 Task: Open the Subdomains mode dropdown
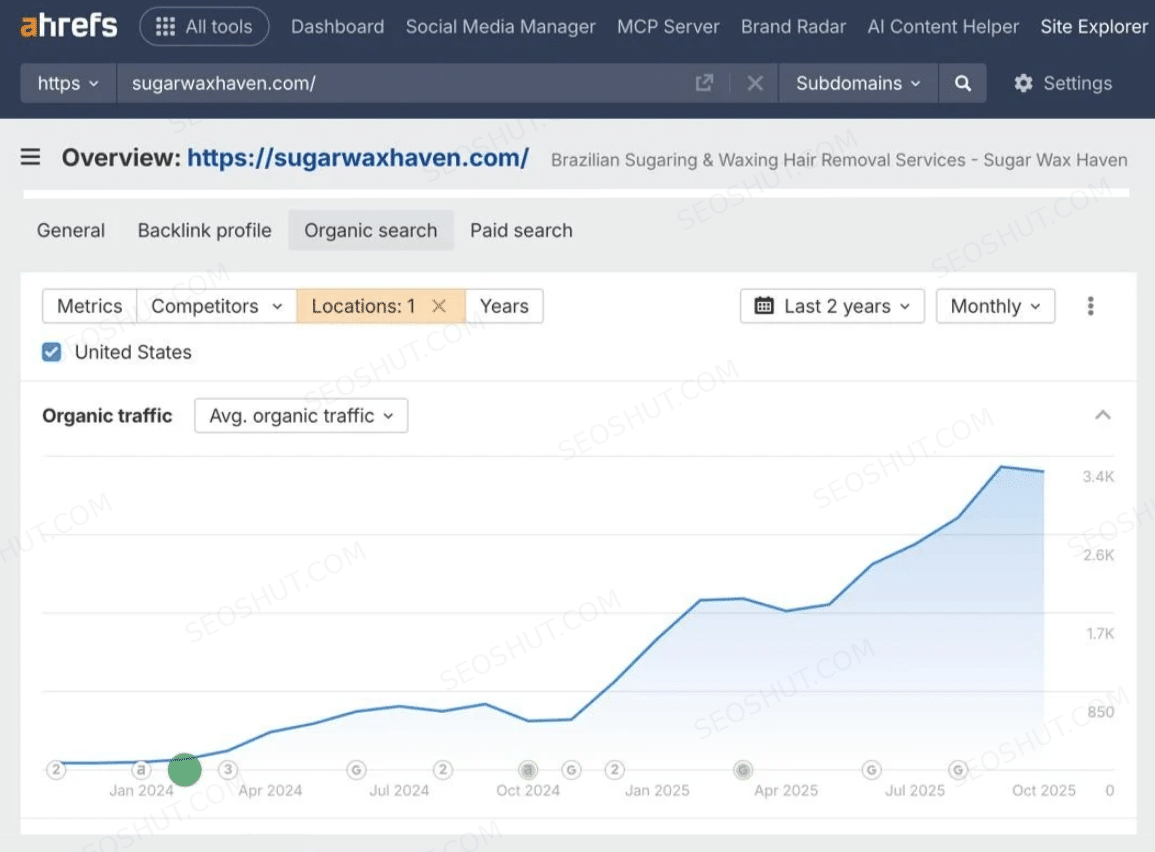tap(858, 83)
